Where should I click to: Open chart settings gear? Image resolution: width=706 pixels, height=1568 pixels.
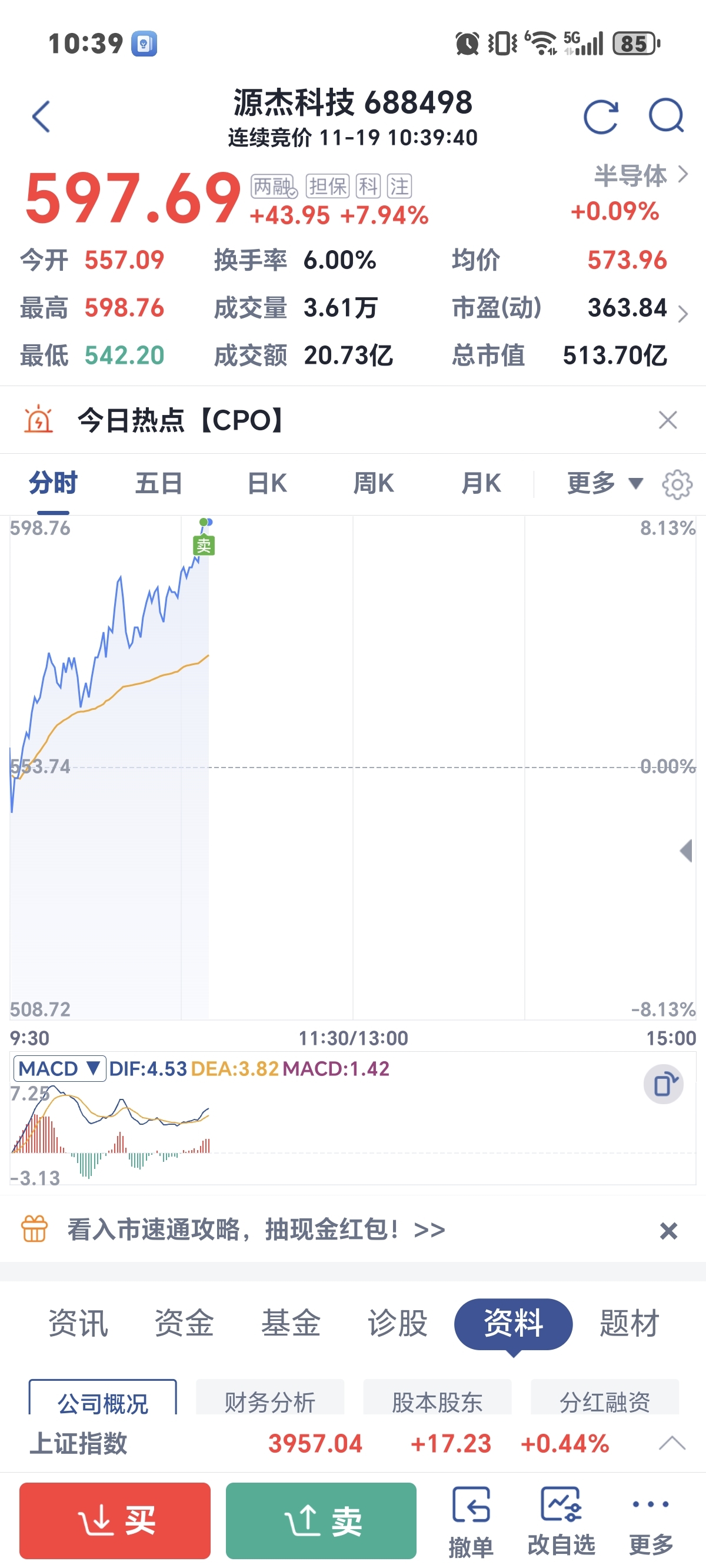(x=677, y=484)
